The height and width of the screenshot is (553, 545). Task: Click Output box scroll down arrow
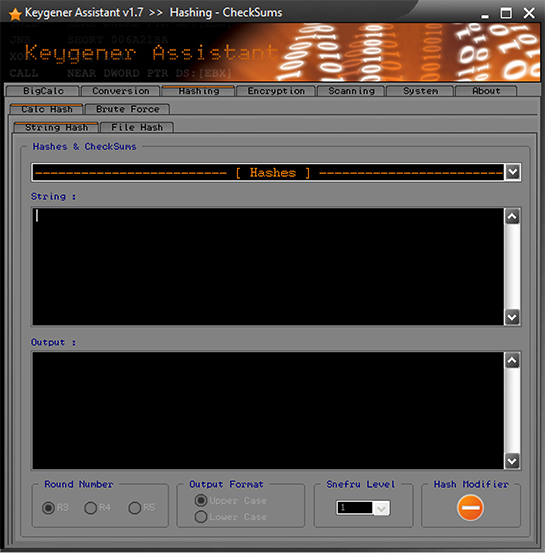[x=512, y=461]
